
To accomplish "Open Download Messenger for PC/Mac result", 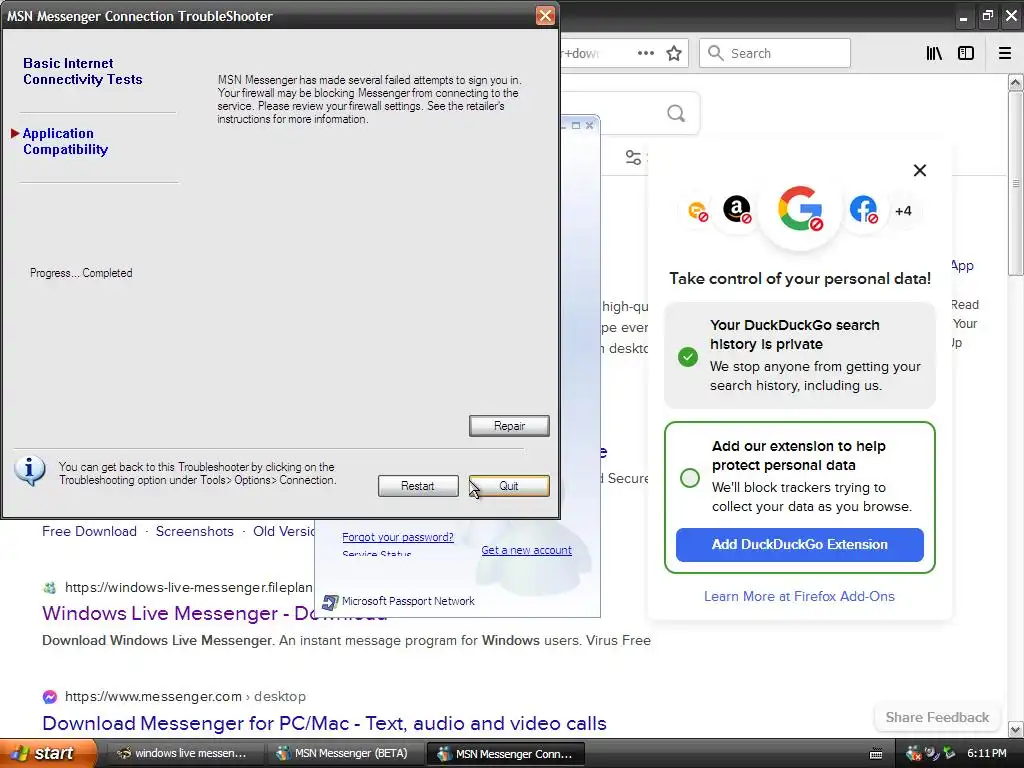I will pos(325,724).
